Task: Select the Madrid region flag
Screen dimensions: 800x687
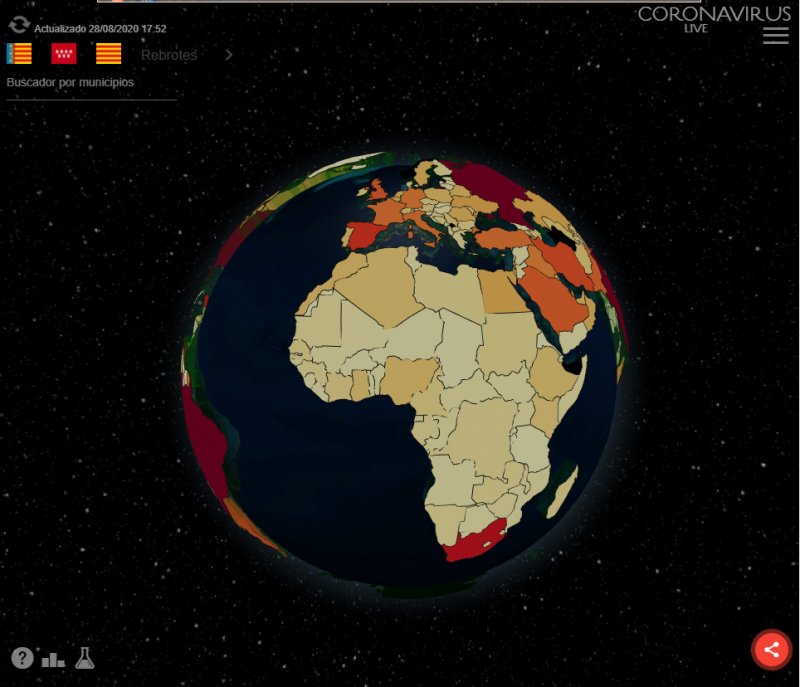Action: click(64, 54)
